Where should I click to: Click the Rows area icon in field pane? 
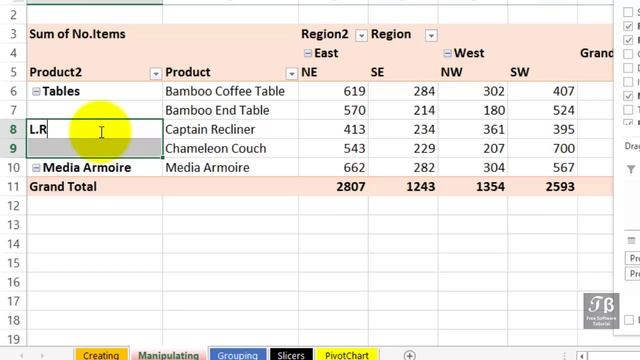[631, 241]
